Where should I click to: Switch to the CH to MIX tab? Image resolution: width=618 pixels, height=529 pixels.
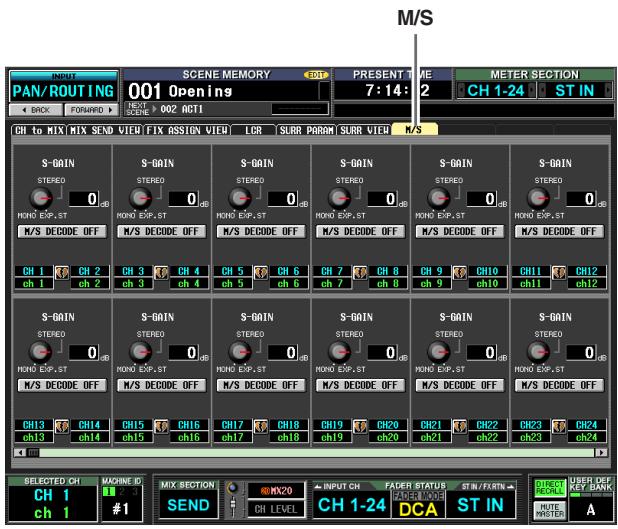[39, 130]
